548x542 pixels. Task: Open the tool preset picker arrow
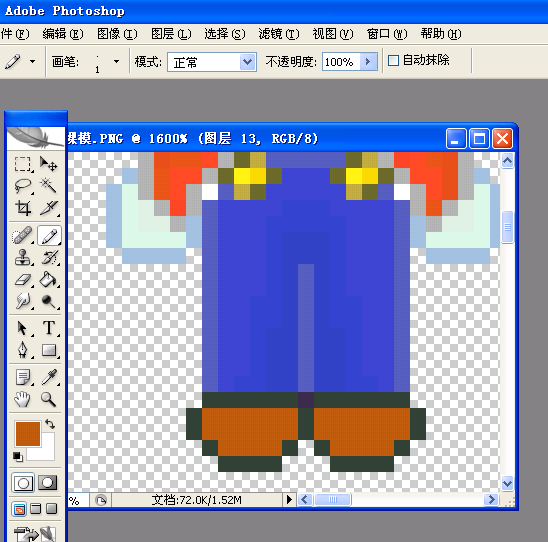coord(33,62)
